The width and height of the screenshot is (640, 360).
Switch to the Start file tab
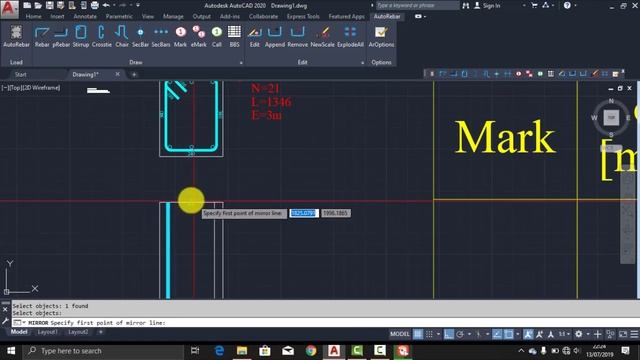click(x=21, y=74)
